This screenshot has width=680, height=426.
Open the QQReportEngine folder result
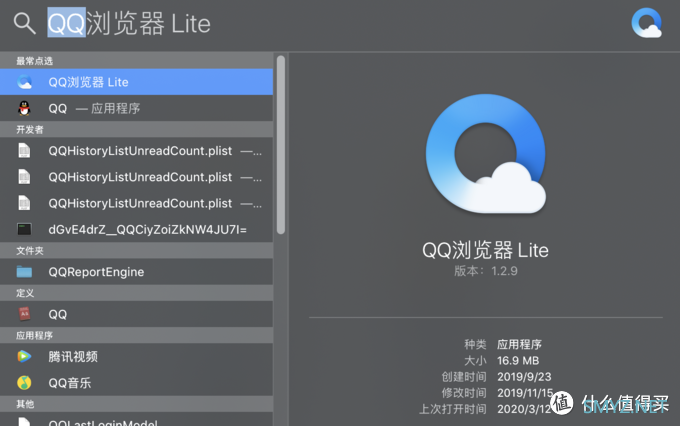click(136, 272)
